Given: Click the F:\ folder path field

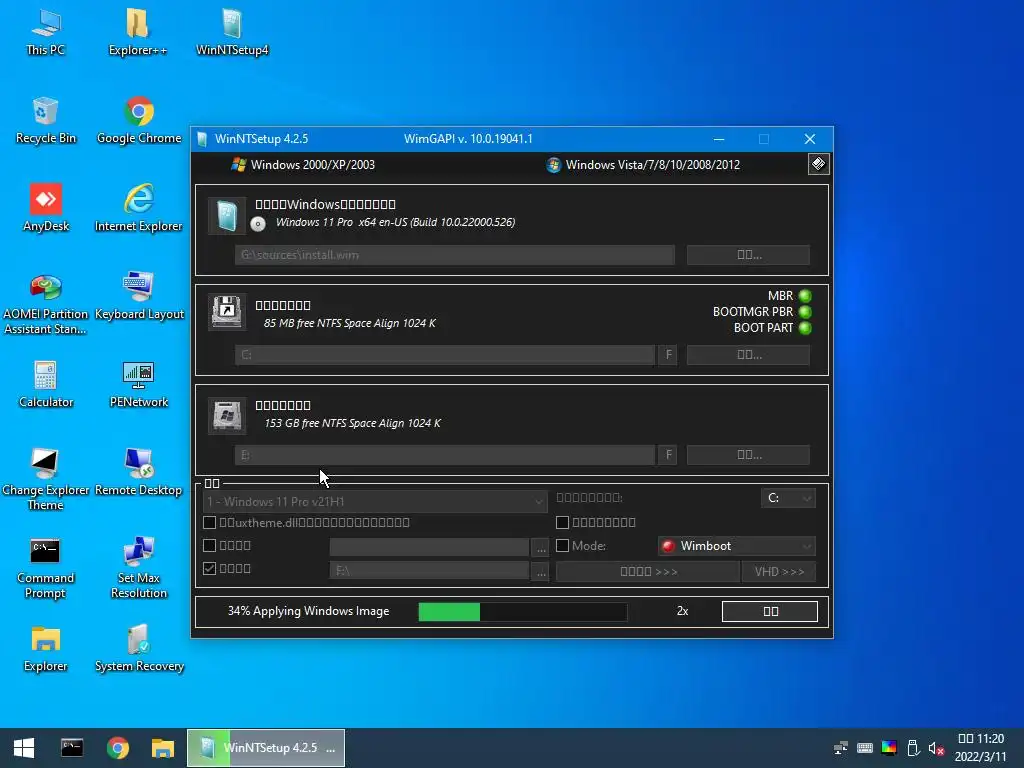Looking at the screenshot, I should coord(429,571).
